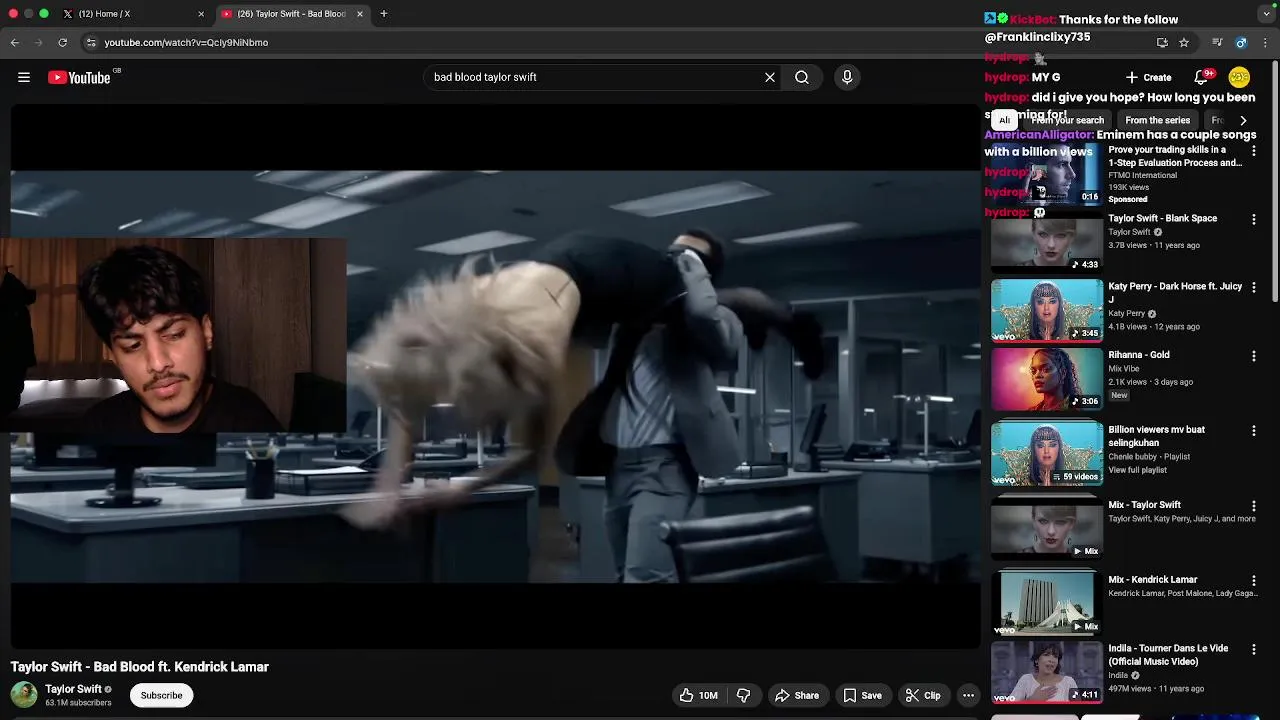This screenshot has width=1280, height=720.
Task: Open Mix - Taylor Swift title
Action: coord(1144,505)
